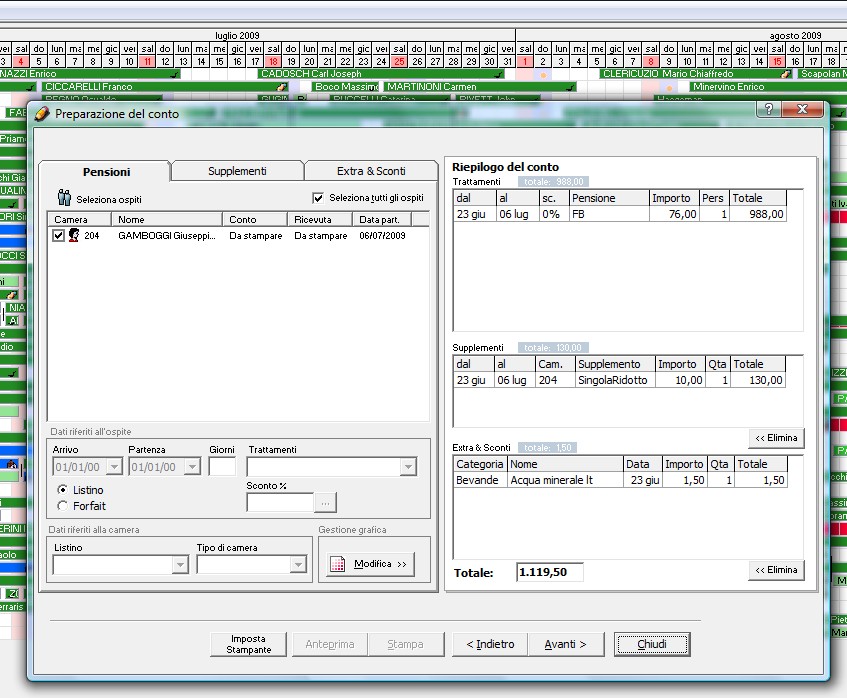Click the Sconto % input field
Image resolution: width=847 pixels, height=698 pixels.
pyautogui.click(x=280, y=502)
